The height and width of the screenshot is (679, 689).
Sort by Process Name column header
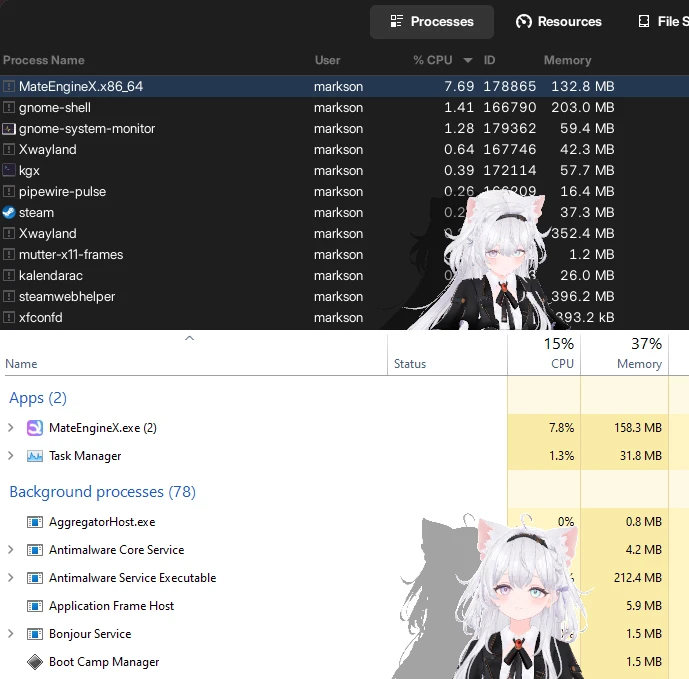[x=44, y=60]
